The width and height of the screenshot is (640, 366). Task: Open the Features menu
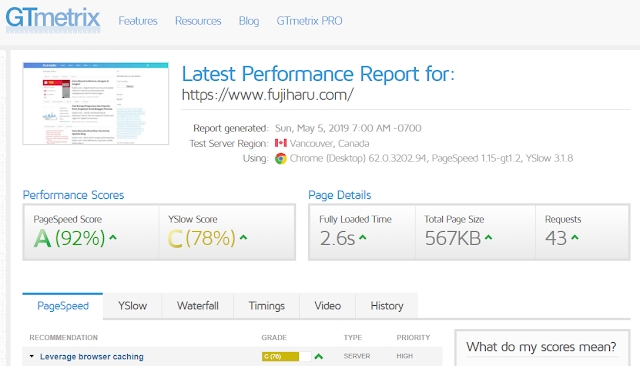138,21
